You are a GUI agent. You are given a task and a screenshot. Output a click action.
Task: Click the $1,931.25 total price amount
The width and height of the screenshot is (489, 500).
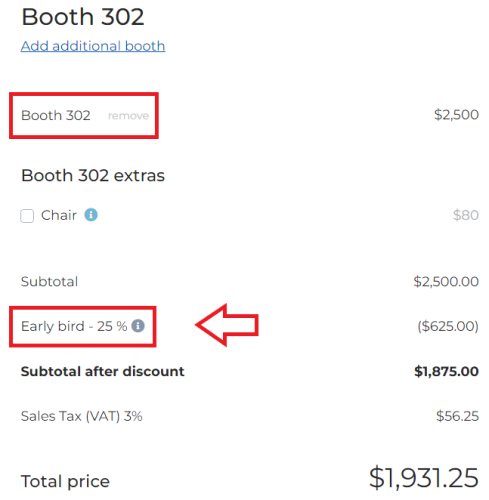point(424,478)
